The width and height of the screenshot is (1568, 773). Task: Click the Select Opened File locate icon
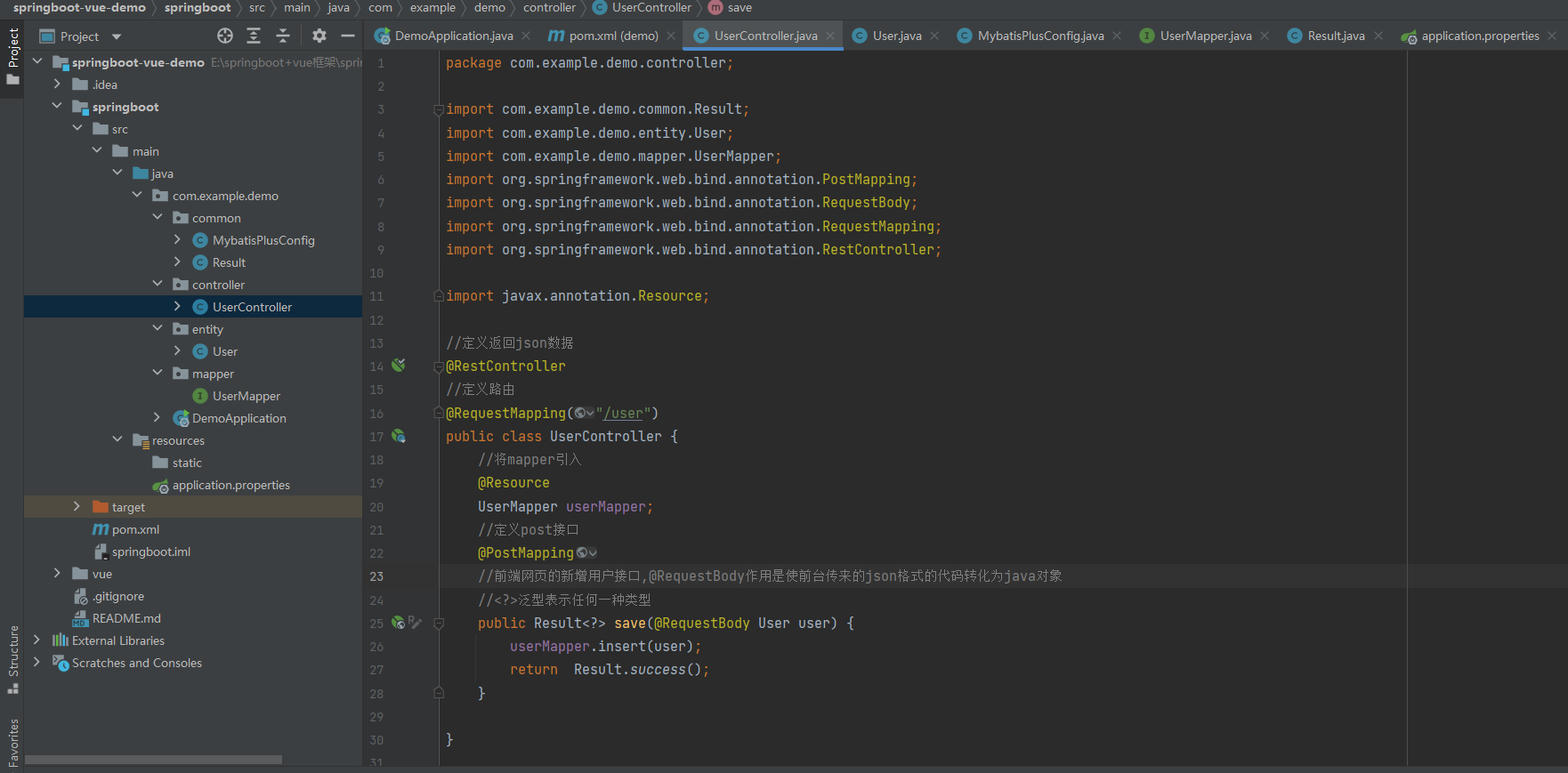(x=225, y=36)
